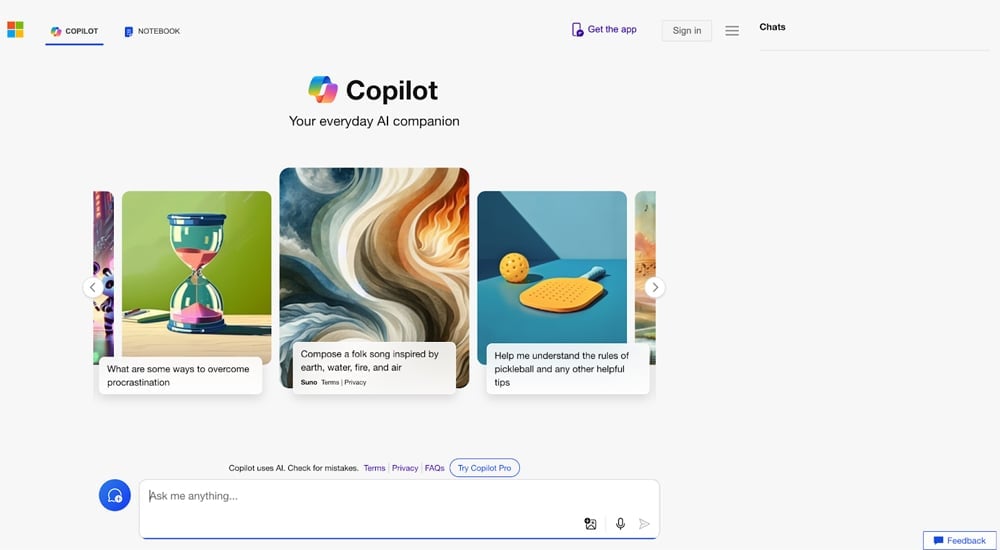Click the Try Copilot Pro button
This screenshot has width=1000, height=550.
click(485, 468)
